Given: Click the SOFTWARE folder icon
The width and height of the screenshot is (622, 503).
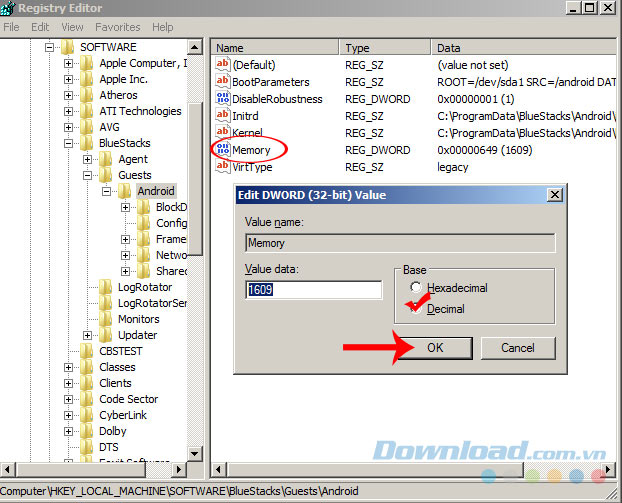Looking at the screenshot, I should click(67, 47).
